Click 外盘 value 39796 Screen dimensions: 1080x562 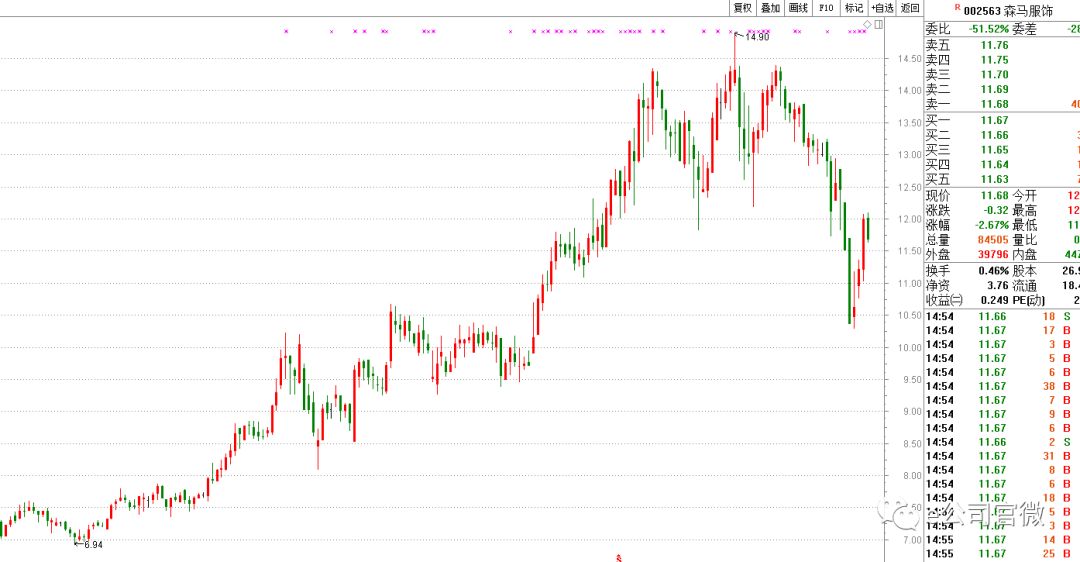(x=993, y=254)
